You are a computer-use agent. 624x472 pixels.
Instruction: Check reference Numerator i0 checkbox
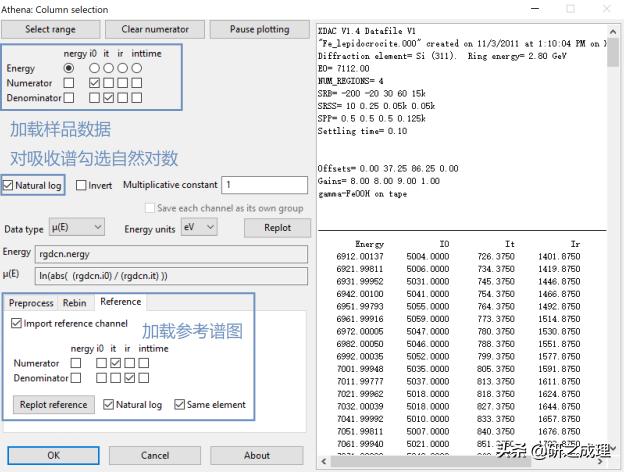tap(101, 363)
